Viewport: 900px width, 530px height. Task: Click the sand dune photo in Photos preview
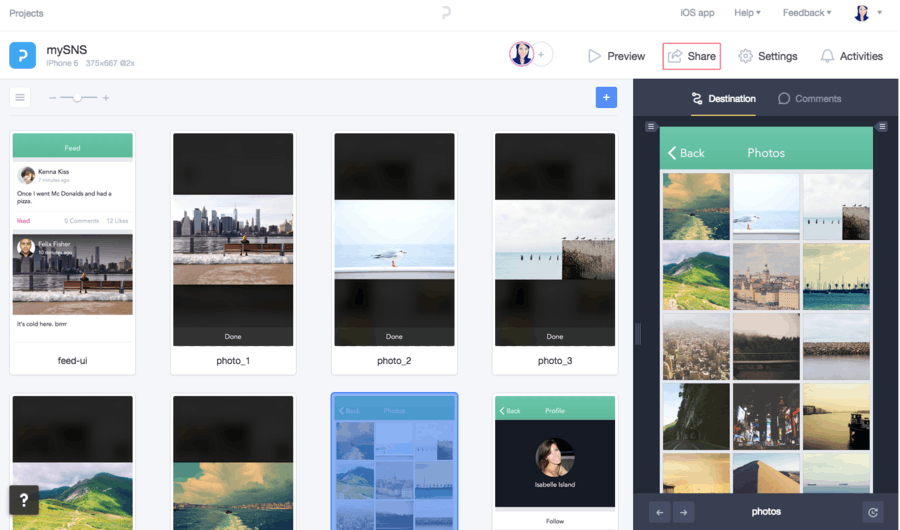click(766, 474)
